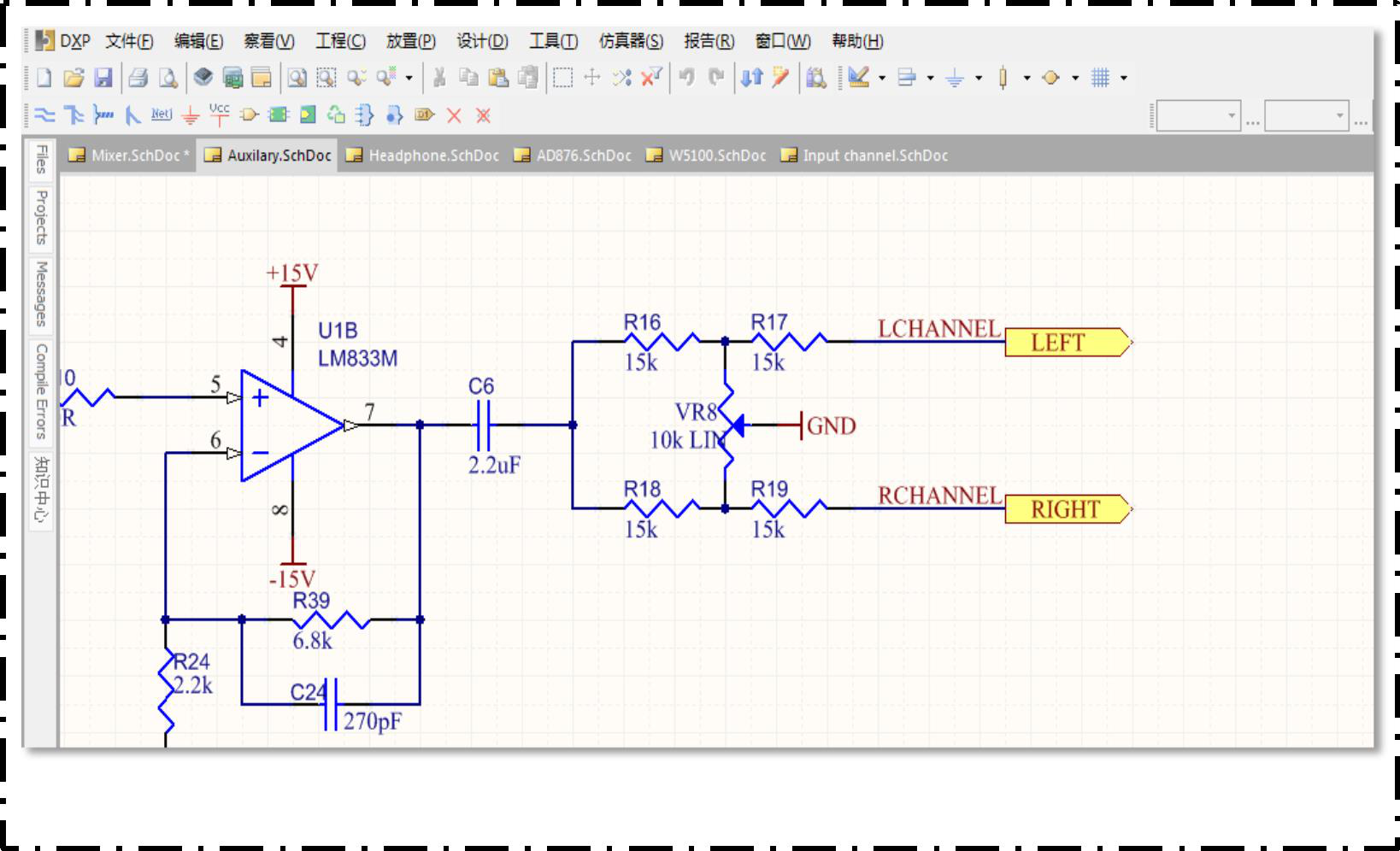Select the Place Wire tool
Viewport: 1400px width, 851px height.
click(x=44, y=115)
